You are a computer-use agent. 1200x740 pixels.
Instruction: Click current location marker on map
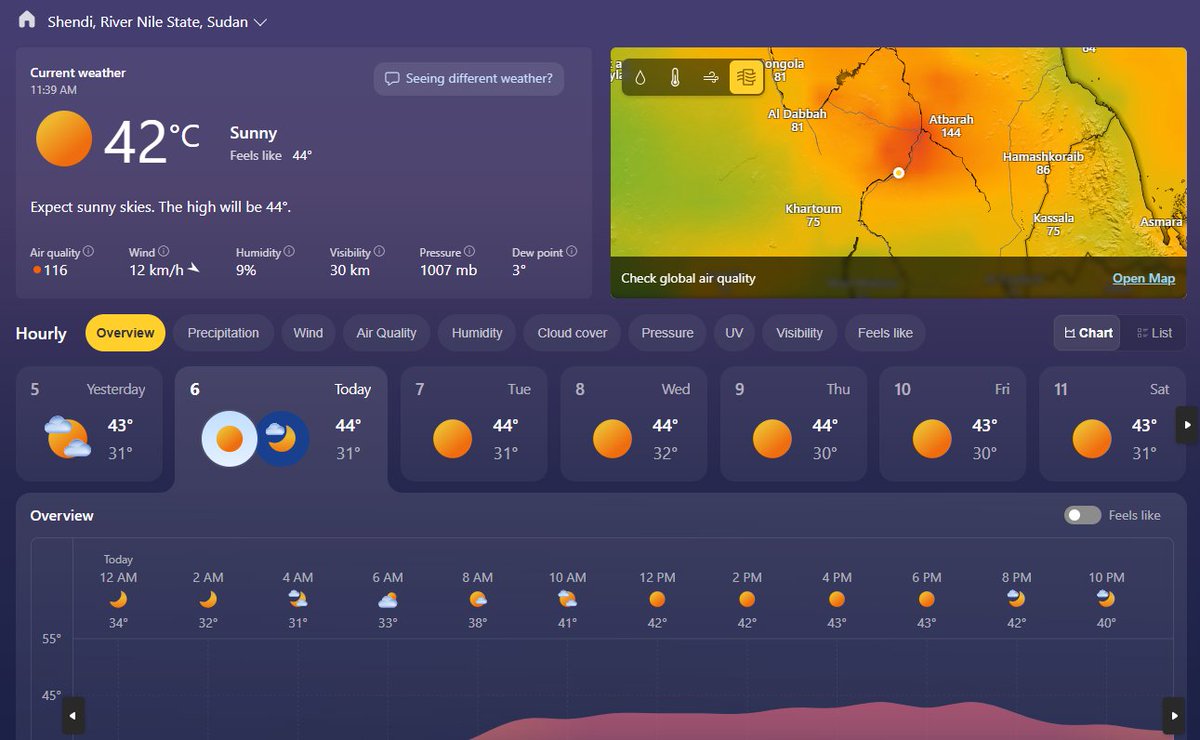click(x=898, y=173)
